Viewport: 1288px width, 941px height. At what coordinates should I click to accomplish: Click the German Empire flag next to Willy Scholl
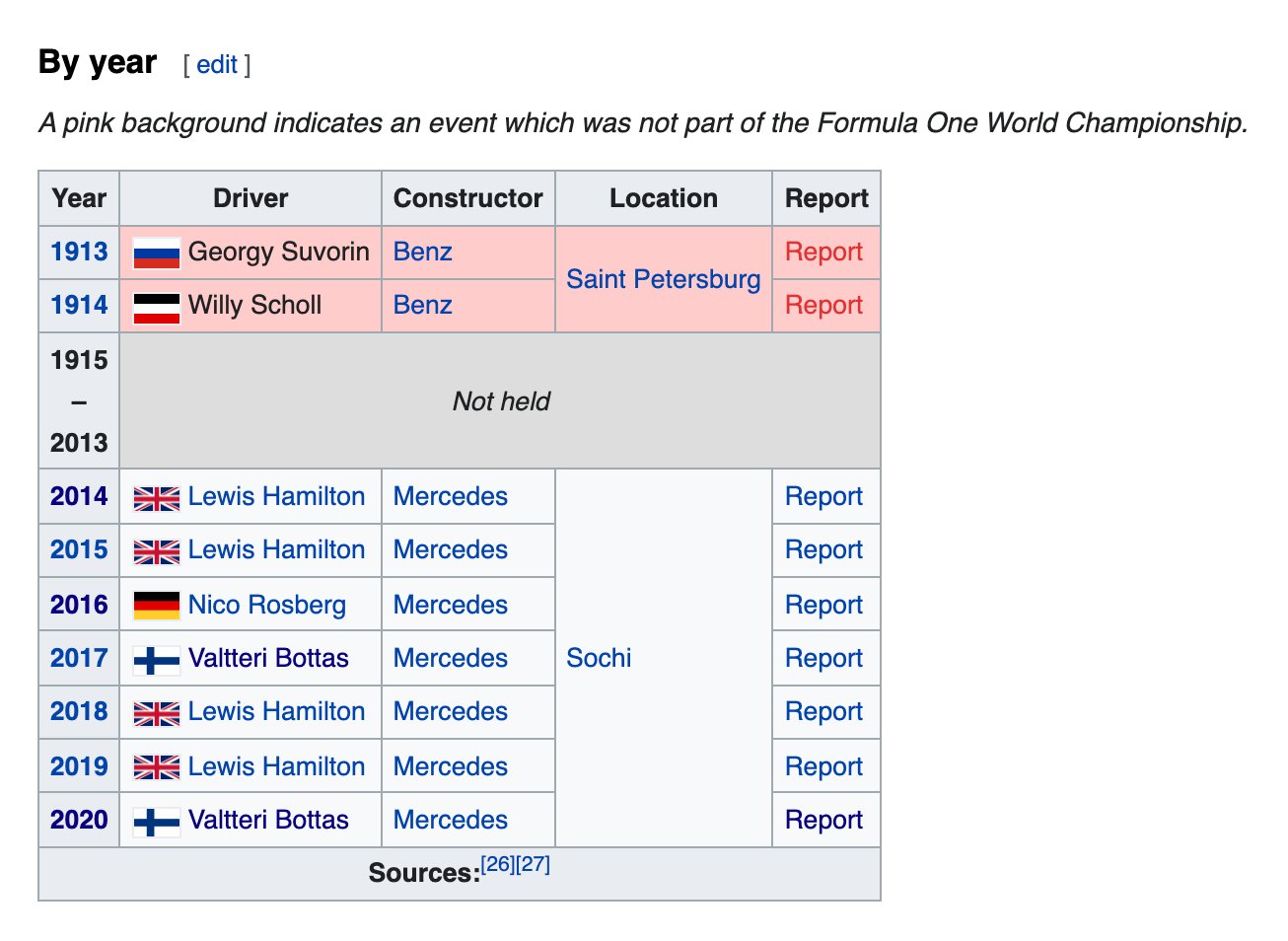click(157, 308)
